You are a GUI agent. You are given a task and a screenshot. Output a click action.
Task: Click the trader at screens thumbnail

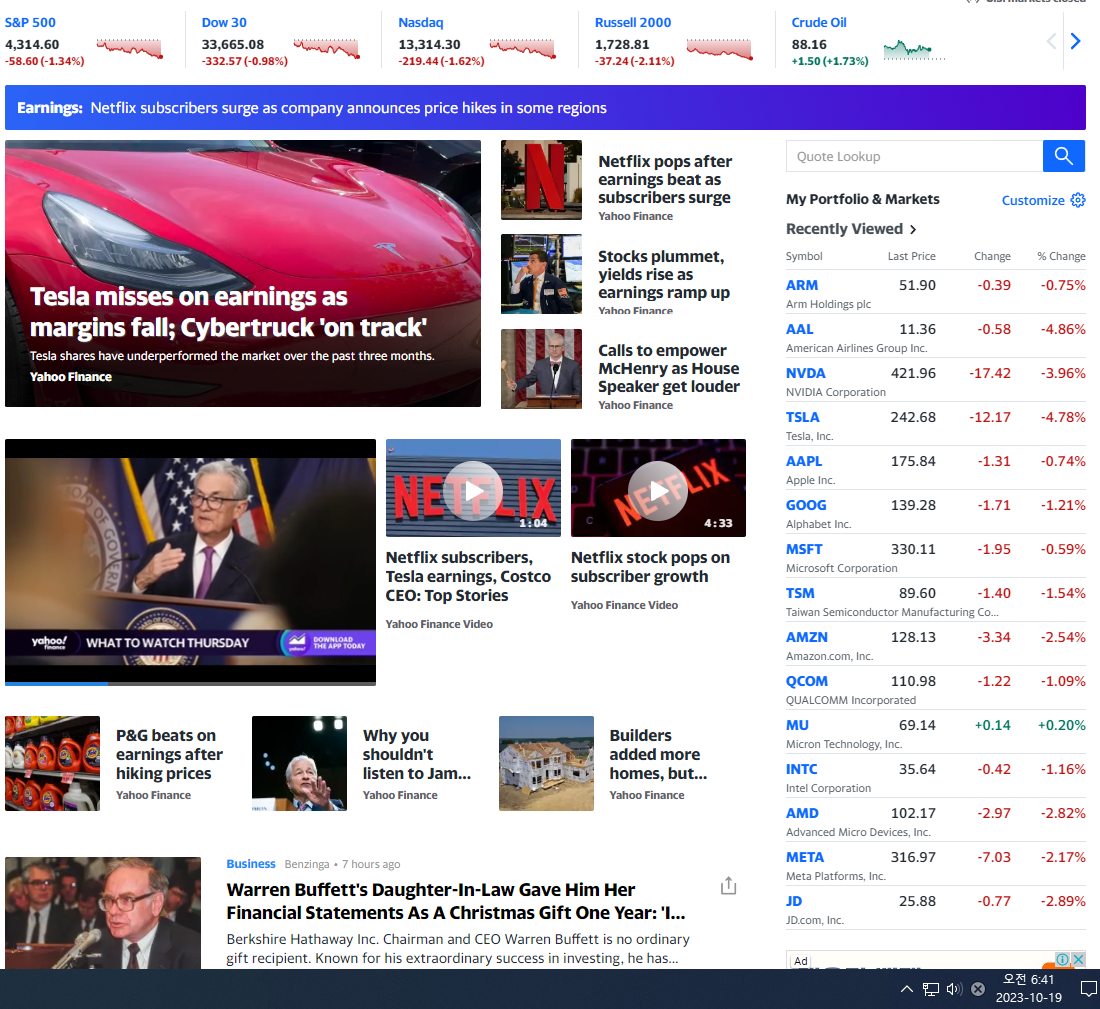[541, 274]
